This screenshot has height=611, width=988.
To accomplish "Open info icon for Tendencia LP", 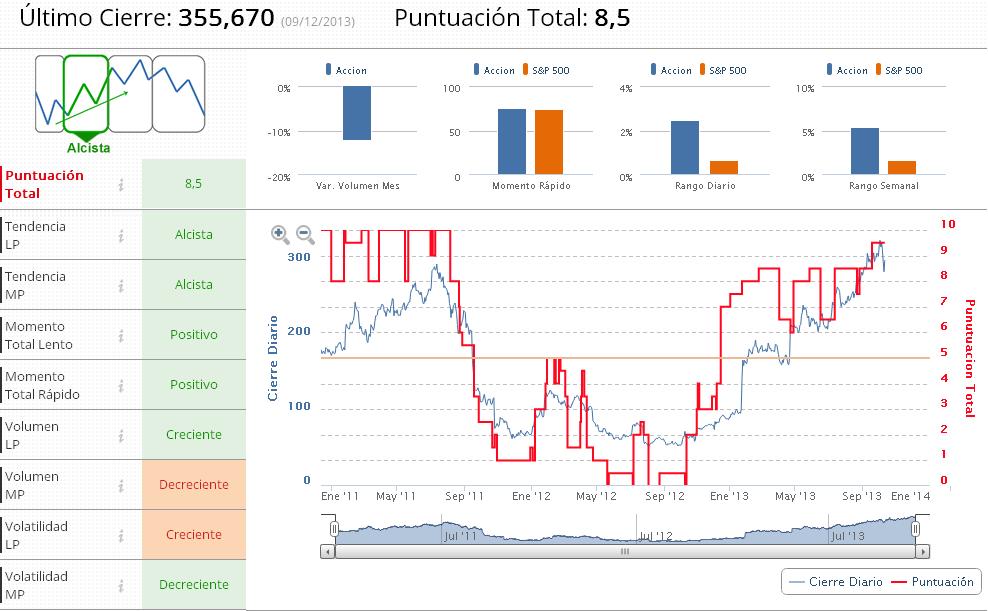I will tap(121, 236).
